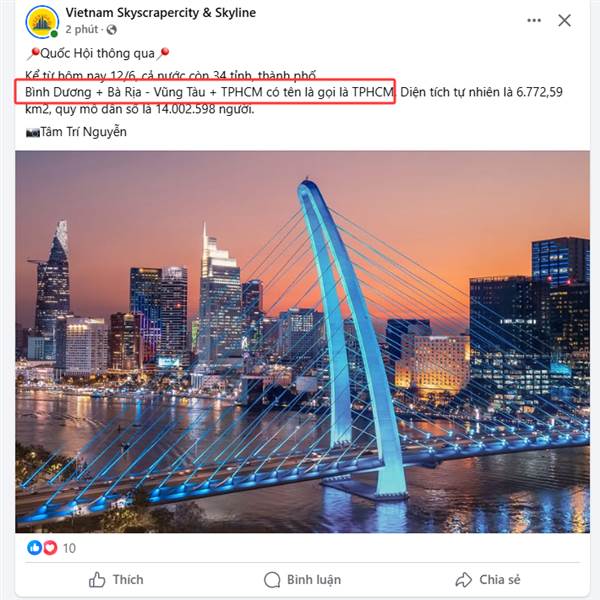Click the share arrow icon

pos(463,580)
